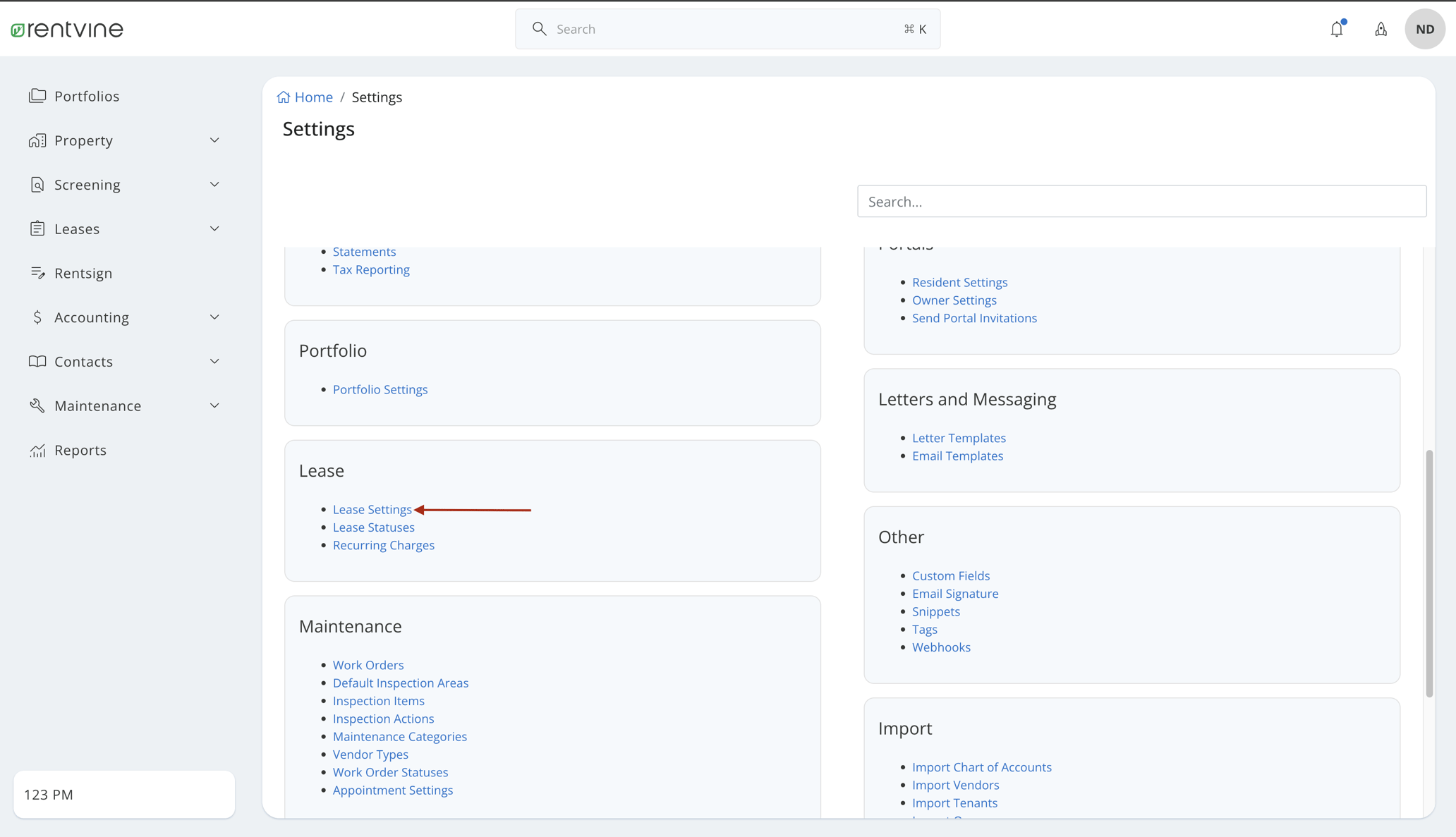The width and height of the screenshot is (1456, 837).
Task: Open the Contacts sidebar menu
Action: [83, 362]
